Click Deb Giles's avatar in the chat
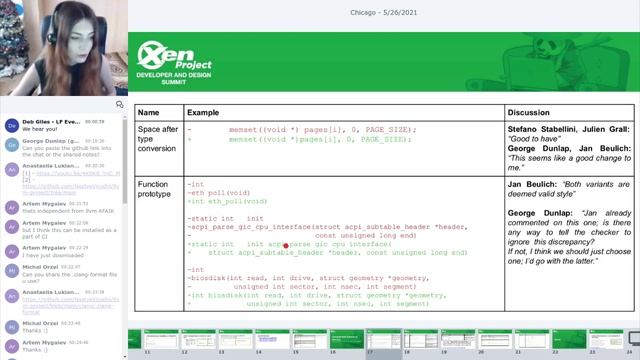Image resolution: width=640 pixels, height=360 pixels. point(12,125)
